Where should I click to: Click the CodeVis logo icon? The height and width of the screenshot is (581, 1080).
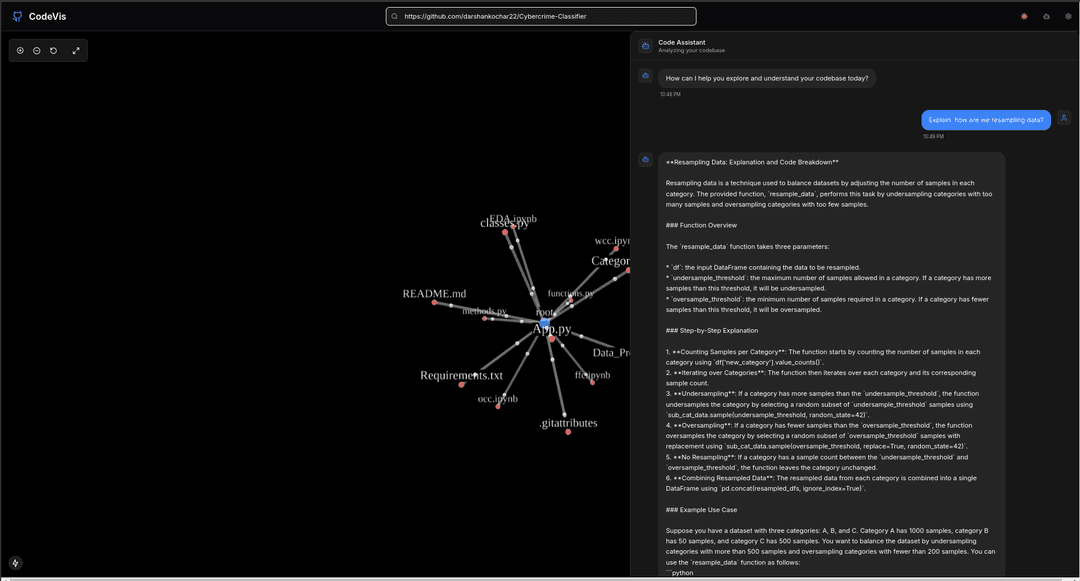click(17, 17)
